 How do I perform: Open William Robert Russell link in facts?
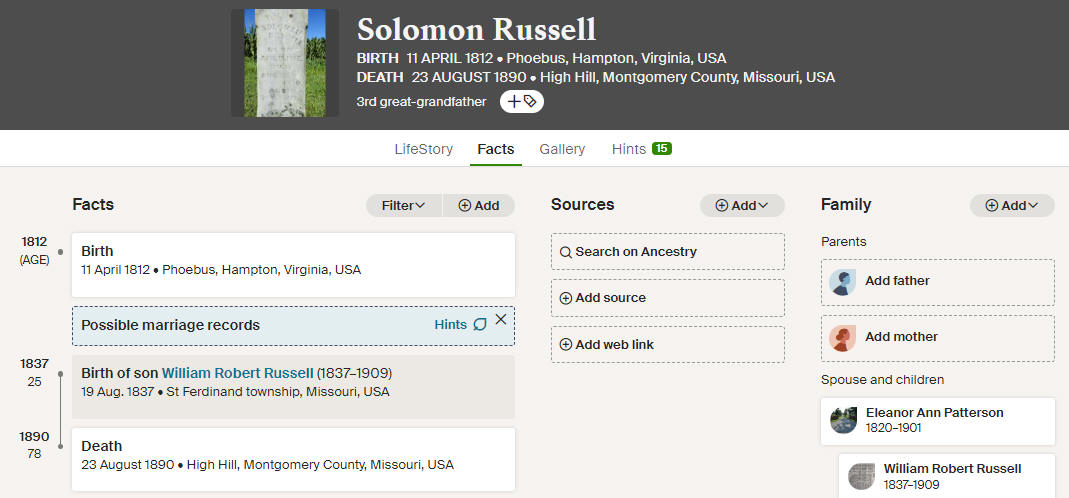pyautogui.click(x=237, y=373)
